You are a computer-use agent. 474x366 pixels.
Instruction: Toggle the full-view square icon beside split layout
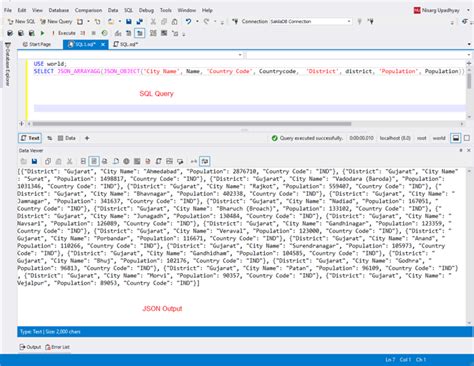(x=467, y=138)
